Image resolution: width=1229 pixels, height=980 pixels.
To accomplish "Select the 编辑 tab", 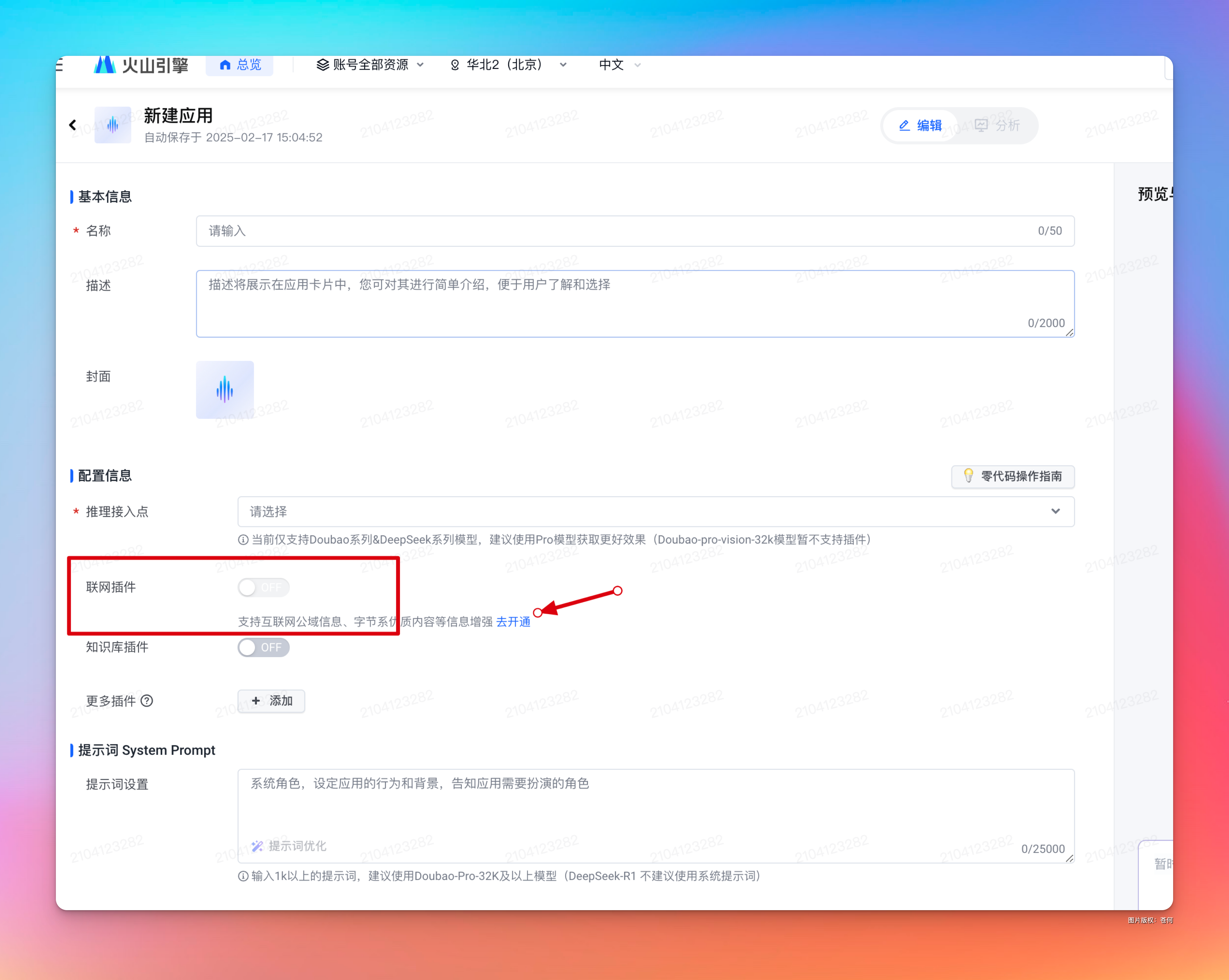I will point(920,125).
